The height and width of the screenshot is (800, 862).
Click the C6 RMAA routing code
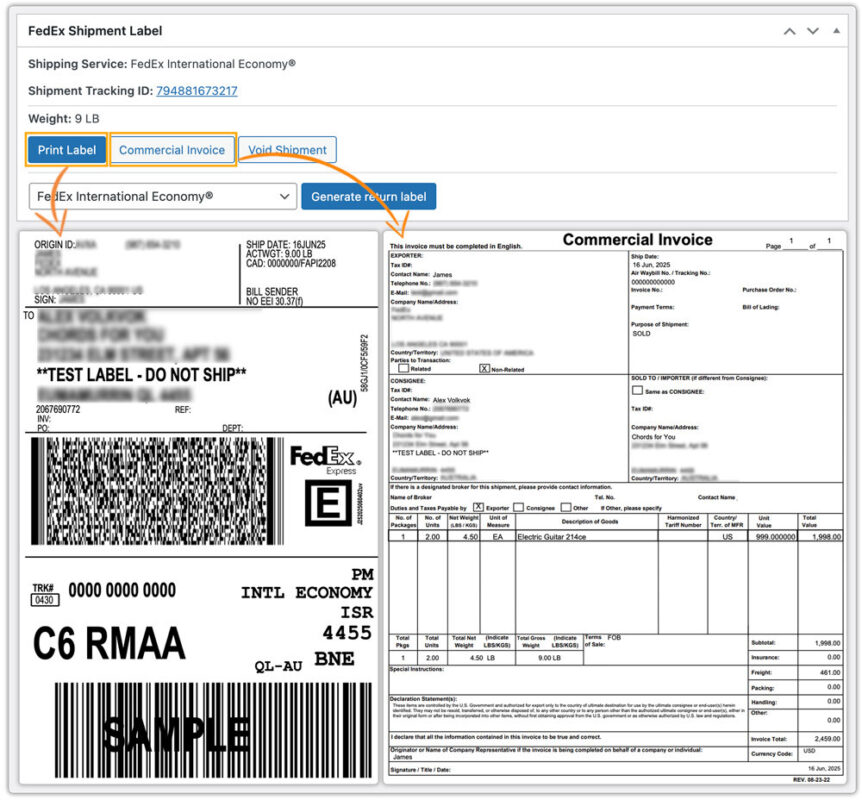[x=109, y=643]
